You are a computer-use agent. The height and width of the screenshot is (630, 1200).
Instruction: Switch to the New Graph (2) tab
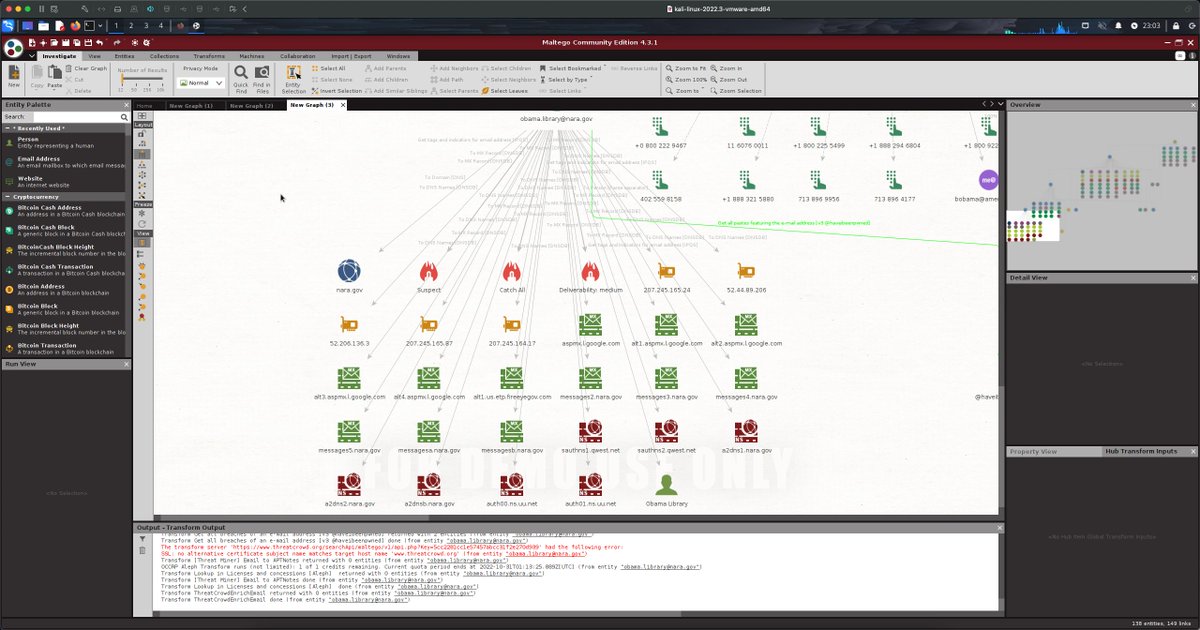tap(251, 105)
